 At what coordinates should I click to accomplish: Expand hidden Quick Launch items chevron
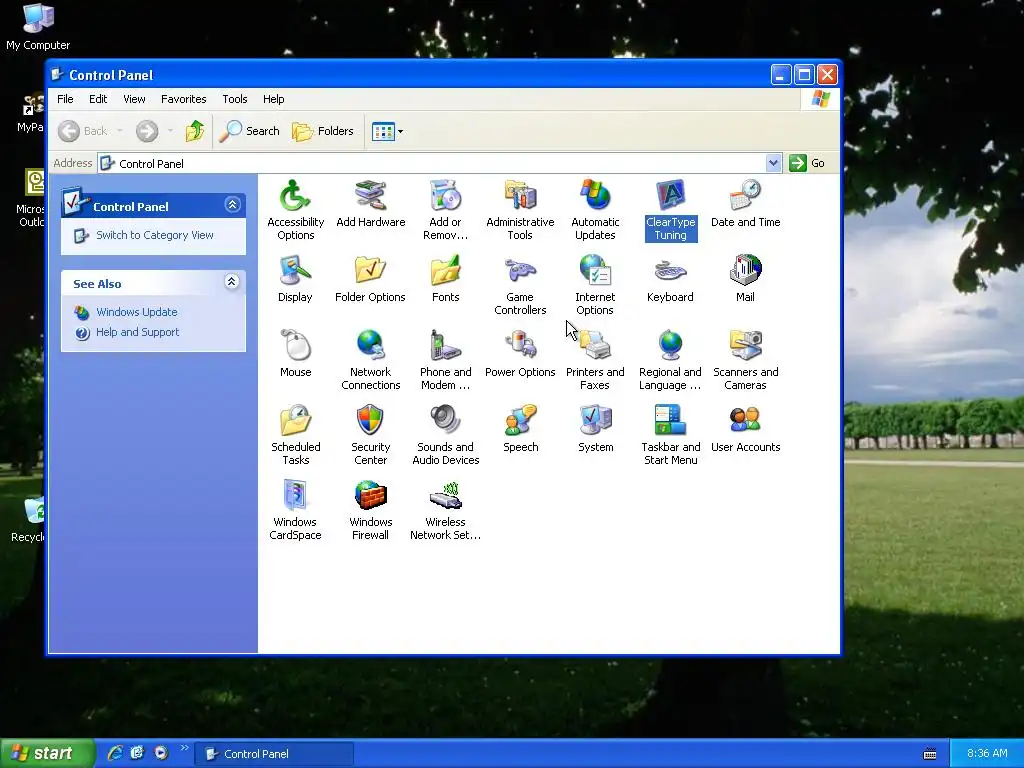click(184, 748)
